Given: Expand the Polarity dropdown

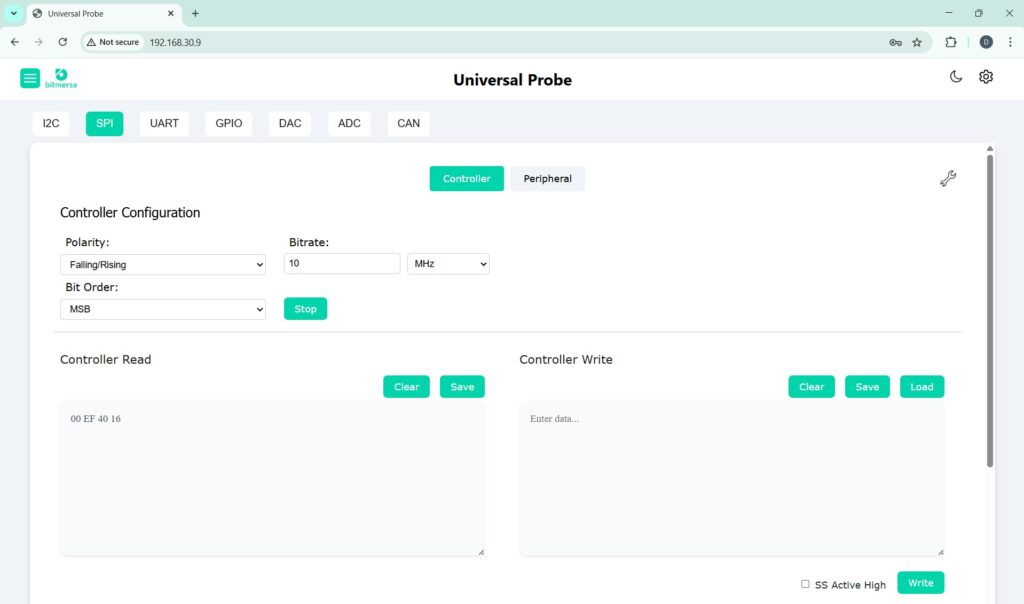Looking at the screenshot, I should 163,264.
